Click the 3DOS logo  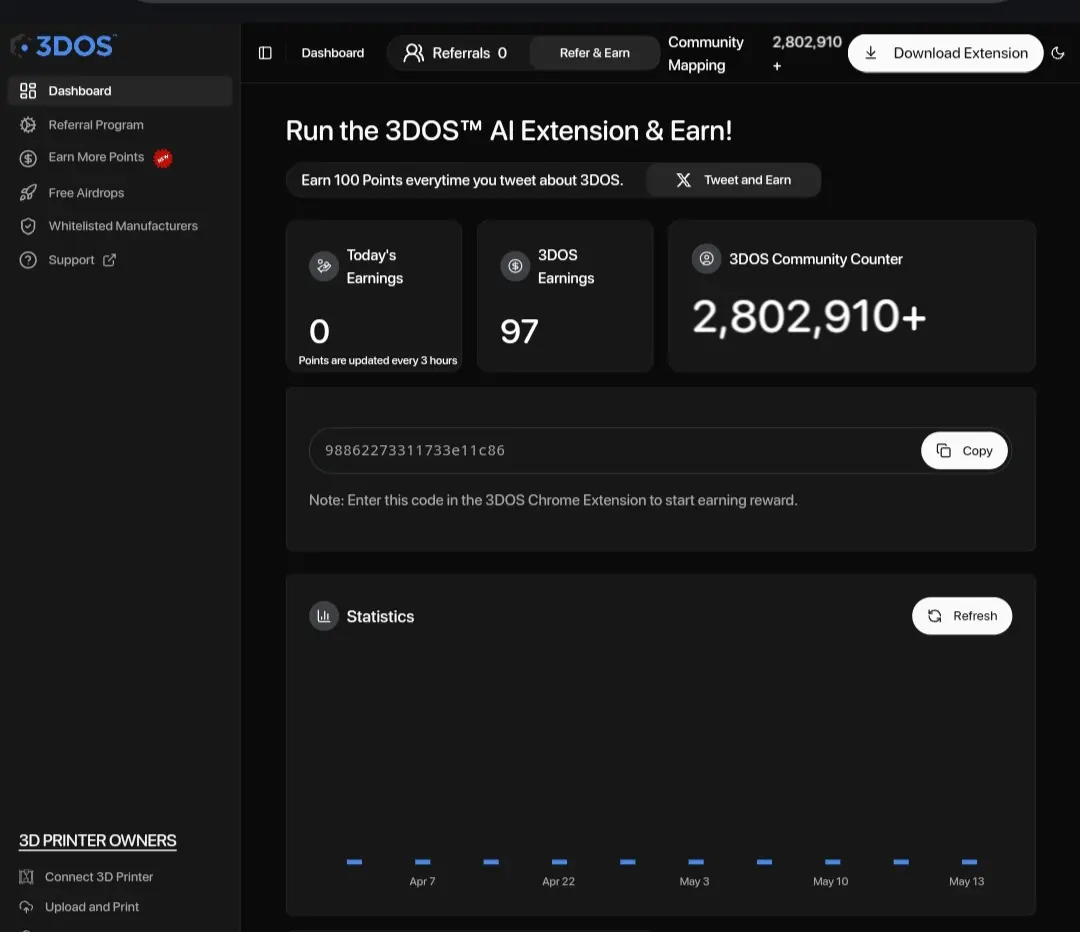(63, 46)
